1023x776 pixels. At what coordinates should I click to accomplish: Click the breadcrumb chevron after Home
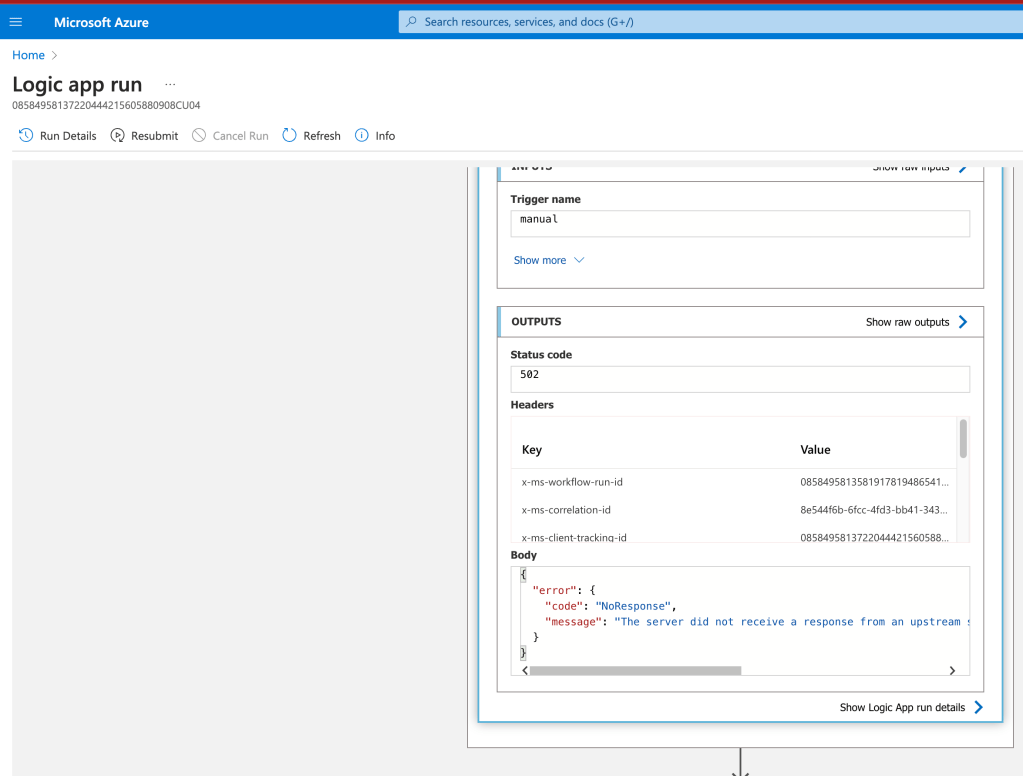coord(54,55)
